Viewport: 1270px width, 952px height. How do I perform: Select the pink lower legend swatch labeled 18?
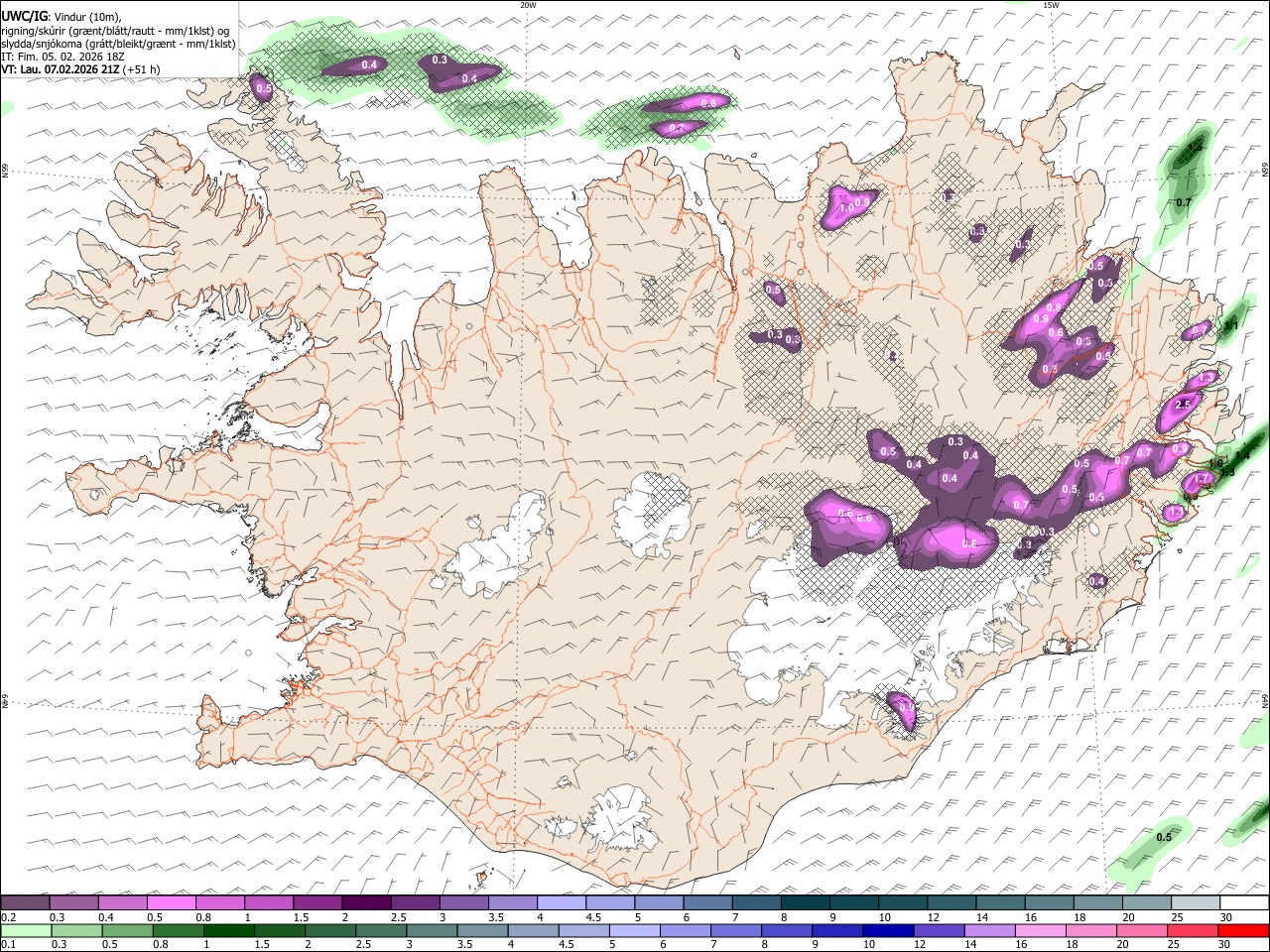tap(1091, 930)
